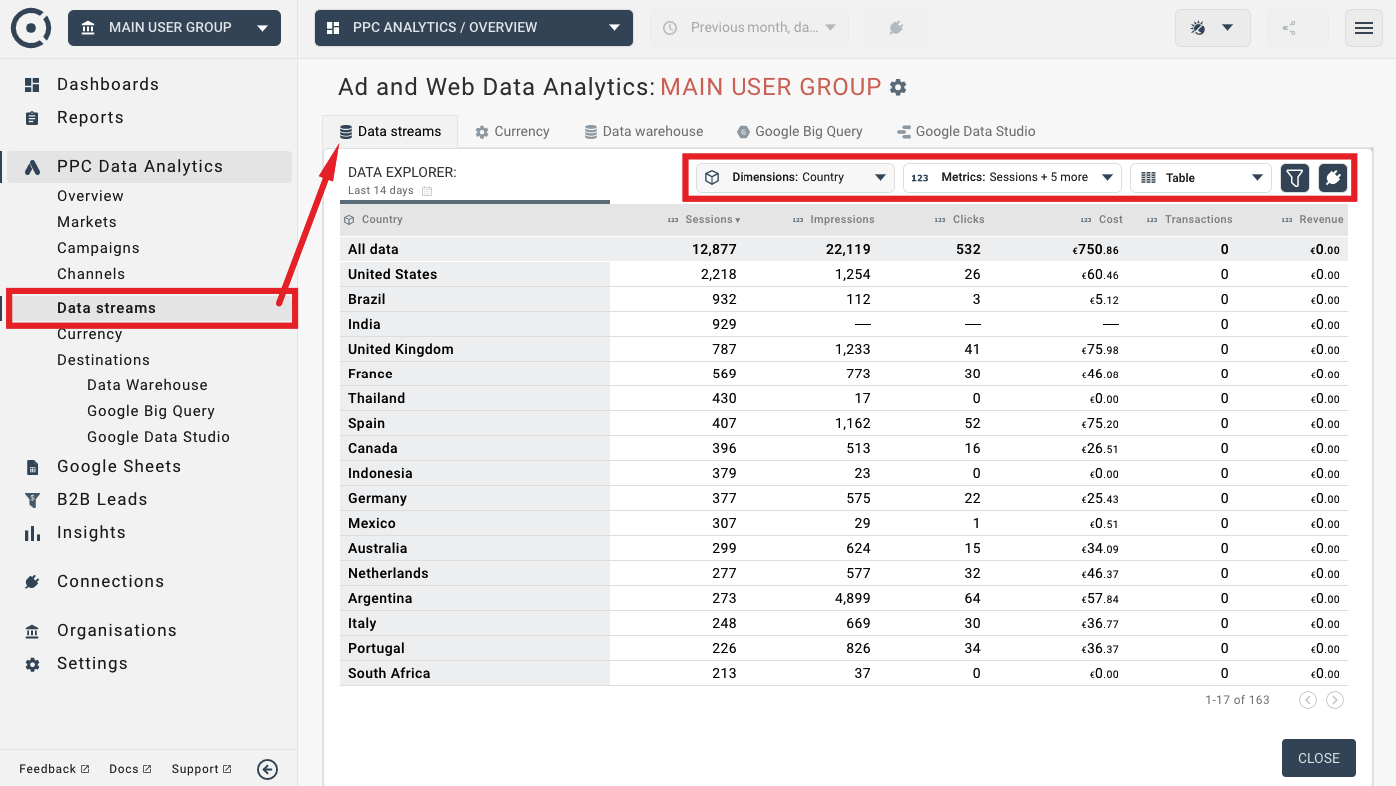Click the PPC Data Analytics icon
Screen dimensions: 1396x786
[x=32, y=167]
